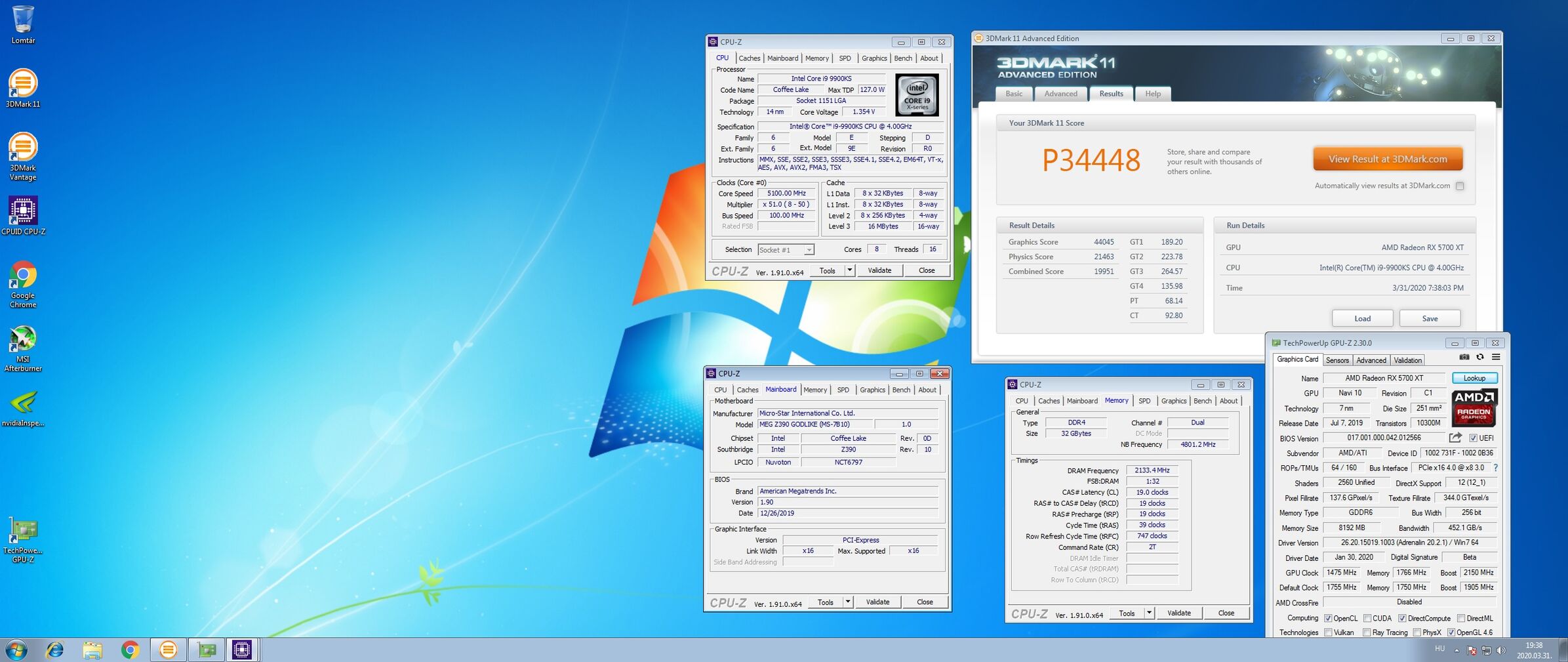The width and height of the screenshot is (1568, 662).
Task: Open the Sensors tab in GPU-Z
Action: (x=1337, y=360)
